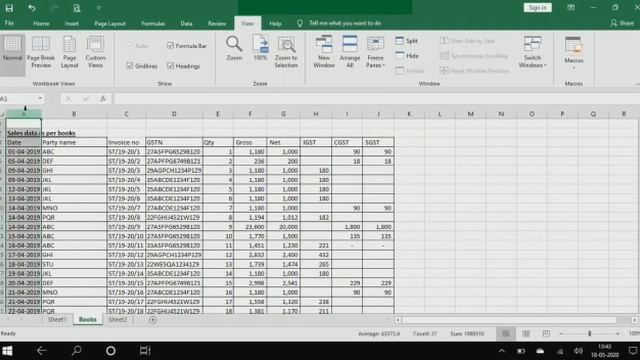Open Cortana circle on taskbar
Viewport: 640px width, 360px height.
click(111, 351)
